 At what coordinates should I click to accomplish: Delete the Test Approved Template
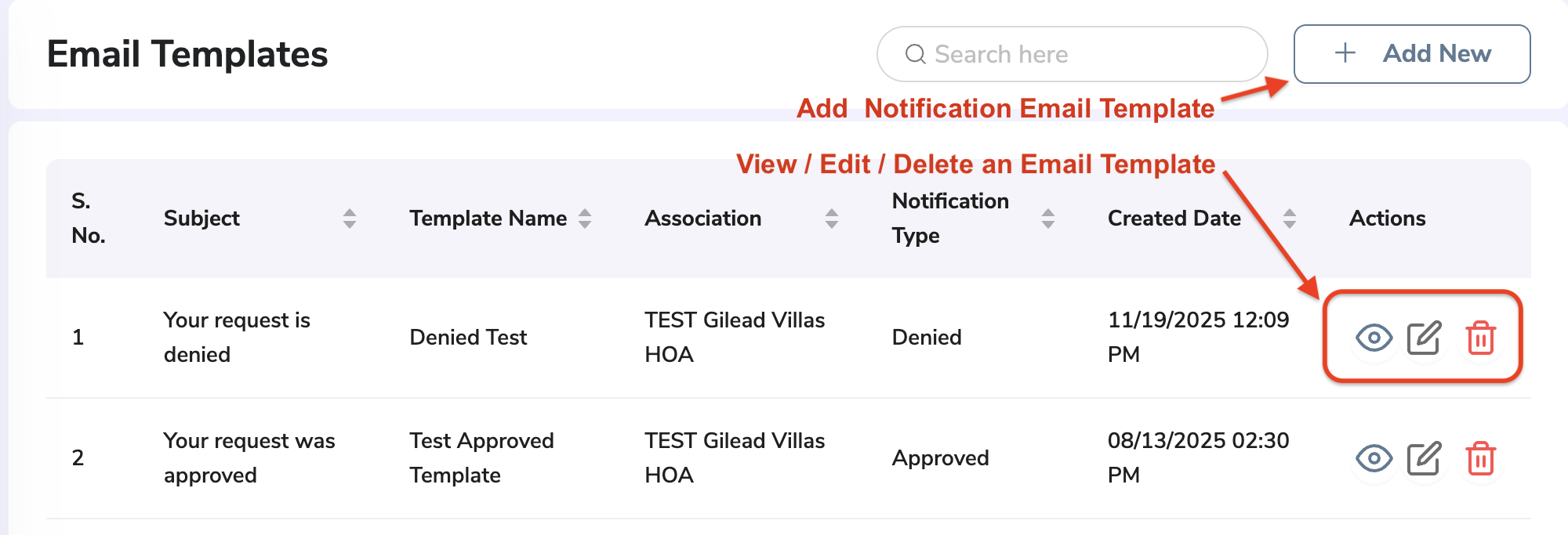[x=1480, y=458]
